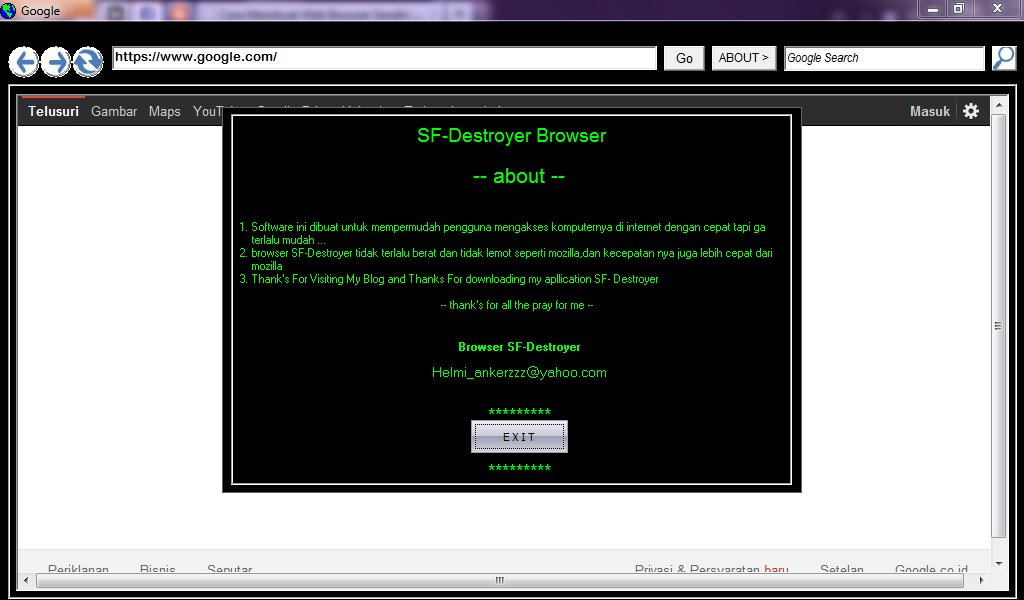Click the refresh page icon

[88, 62]
